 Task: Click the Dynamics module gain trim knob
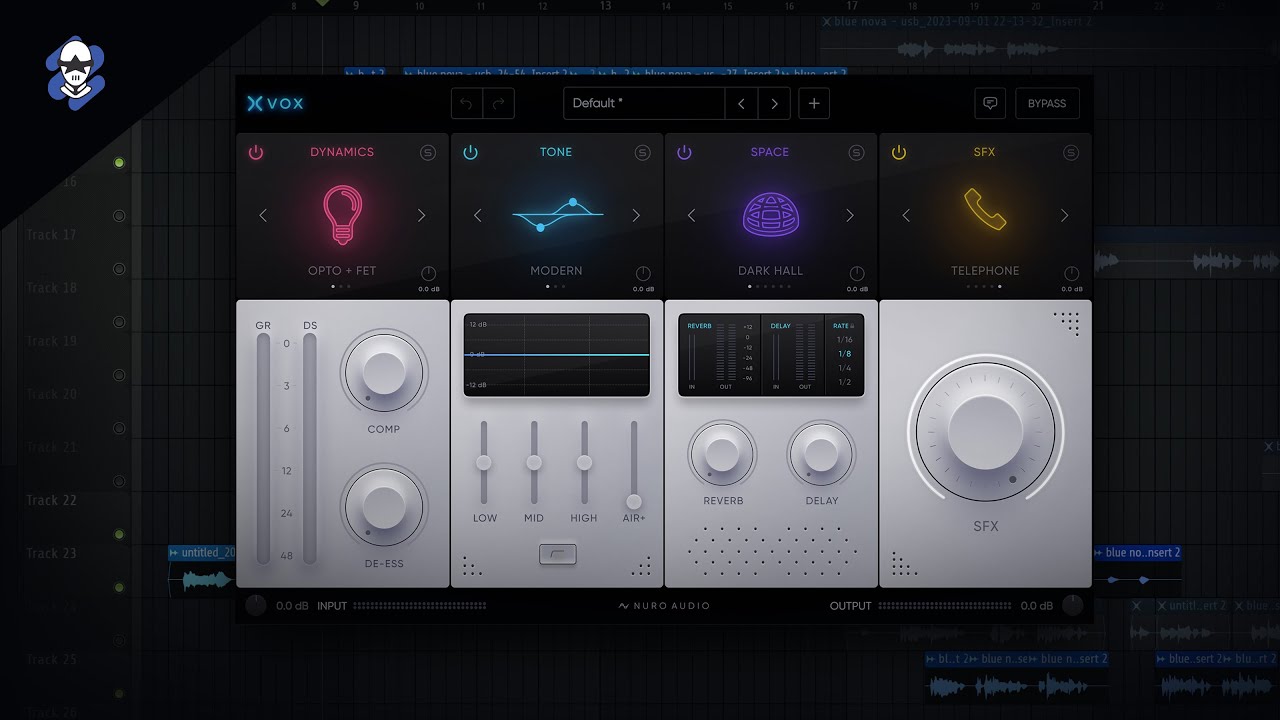(428, 274)
